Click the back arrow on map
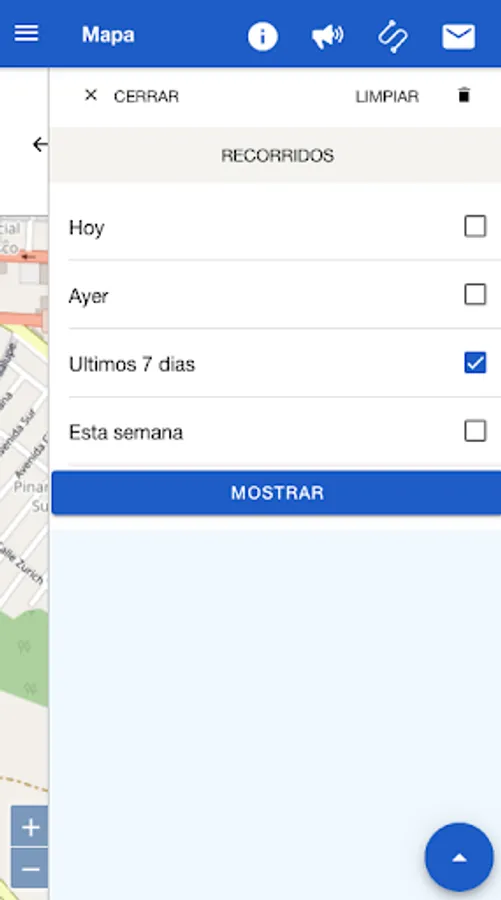 coord(40,144)
